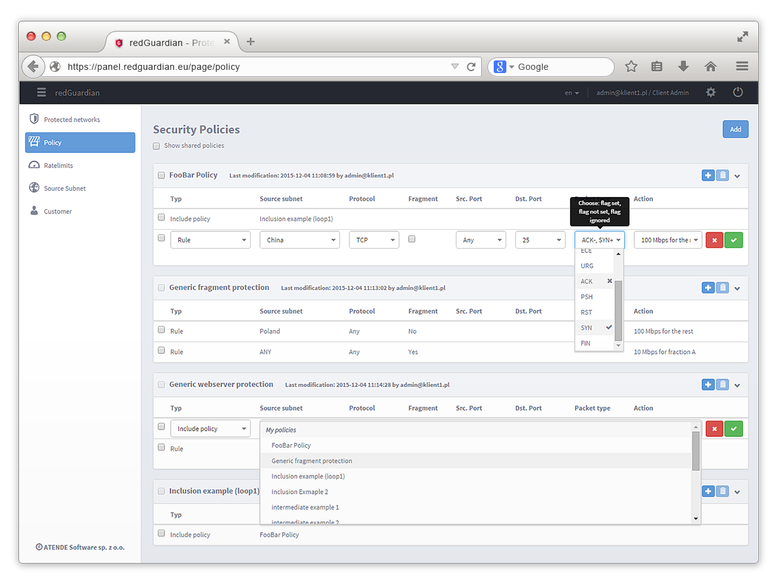Screen dimensions: 779x580
Task: Delete Generic fragment protection with trash icon
Action: [723, 288]
